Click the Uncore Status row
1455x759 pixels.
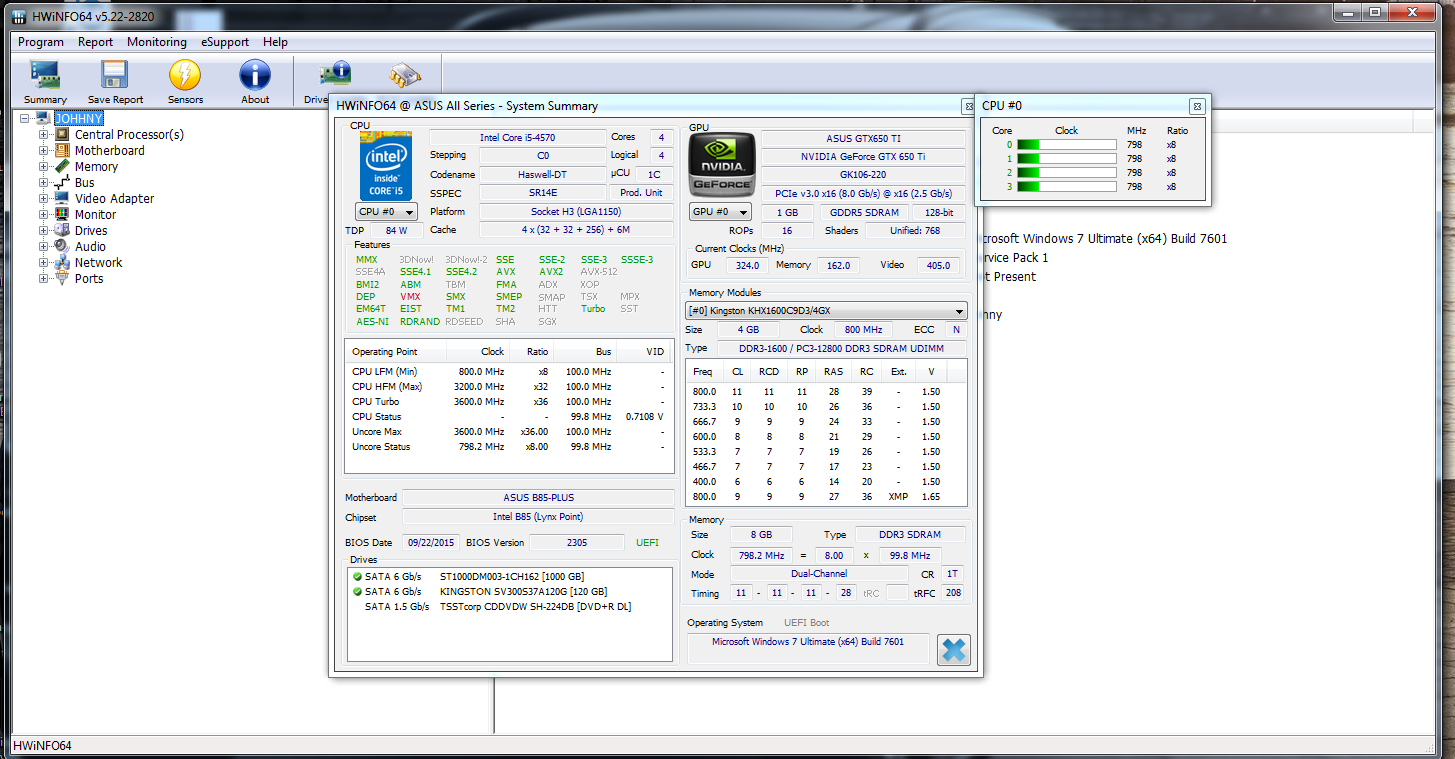click(509, 446)
